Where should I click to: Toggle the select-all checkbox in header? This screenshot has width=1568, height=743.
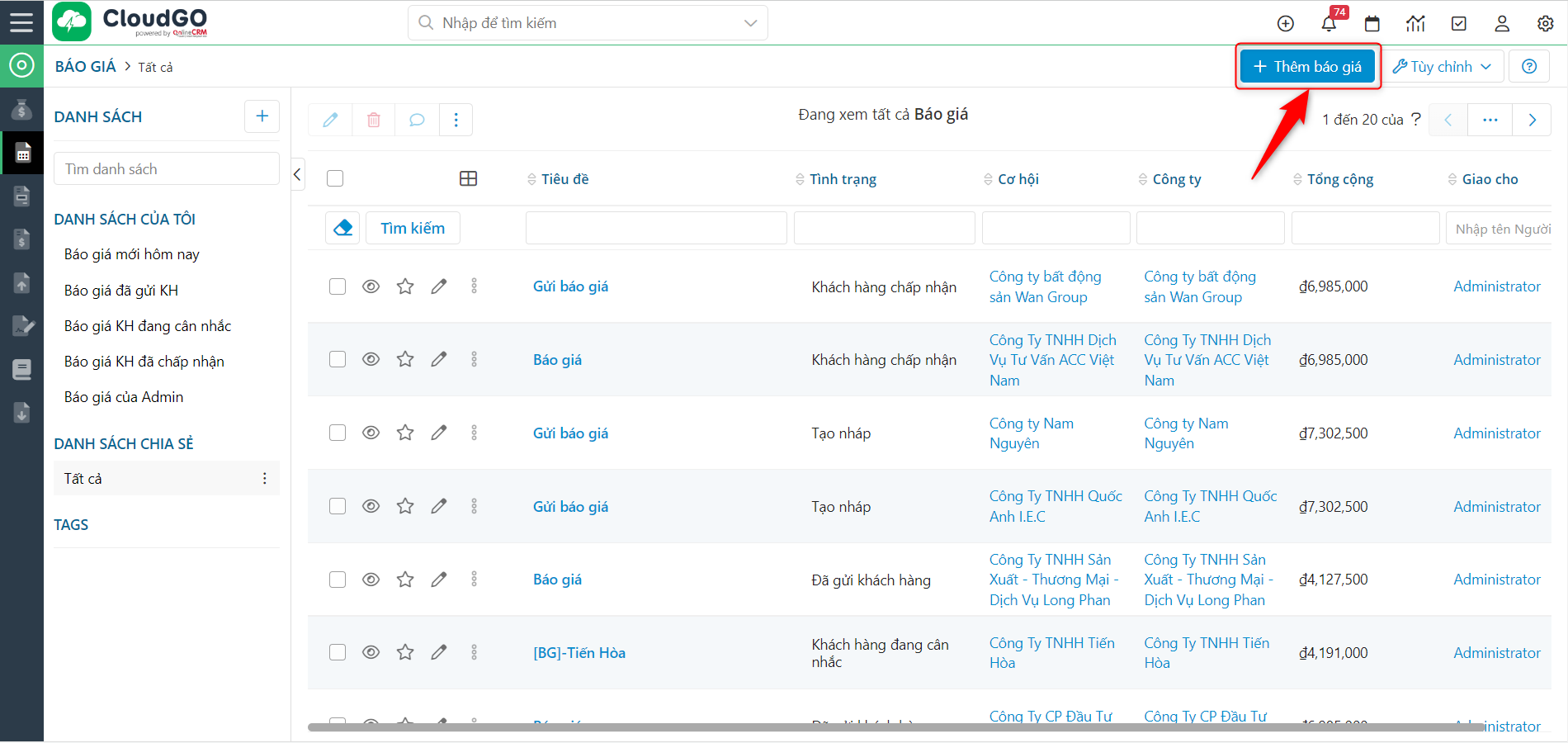click(335, 178)
